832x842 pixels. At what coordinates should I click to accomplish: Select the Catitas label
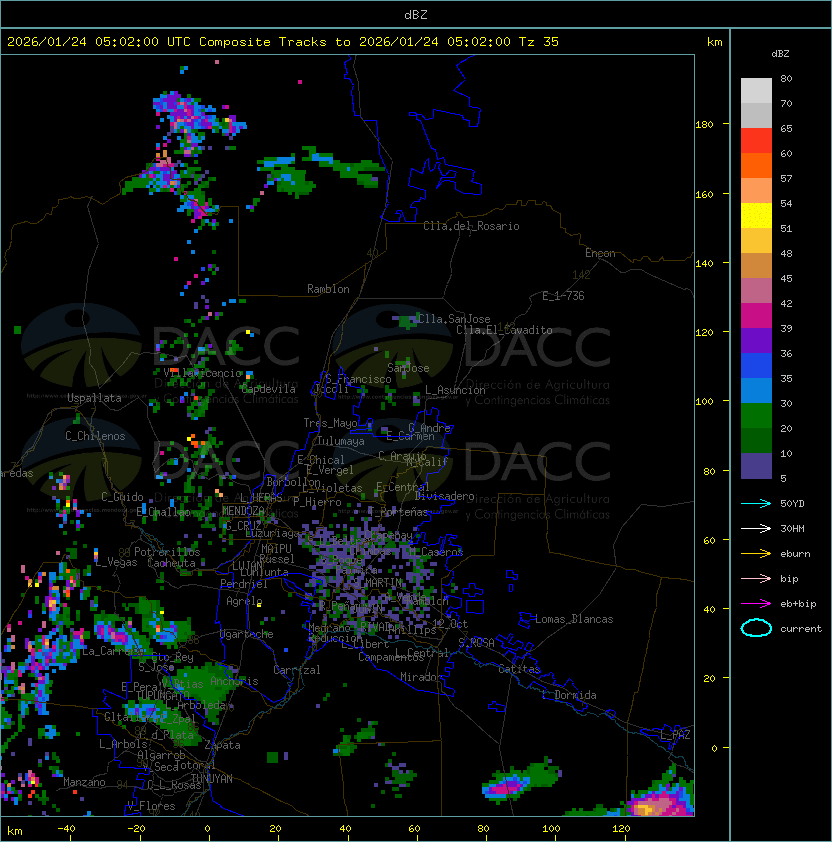click(519, 669)
